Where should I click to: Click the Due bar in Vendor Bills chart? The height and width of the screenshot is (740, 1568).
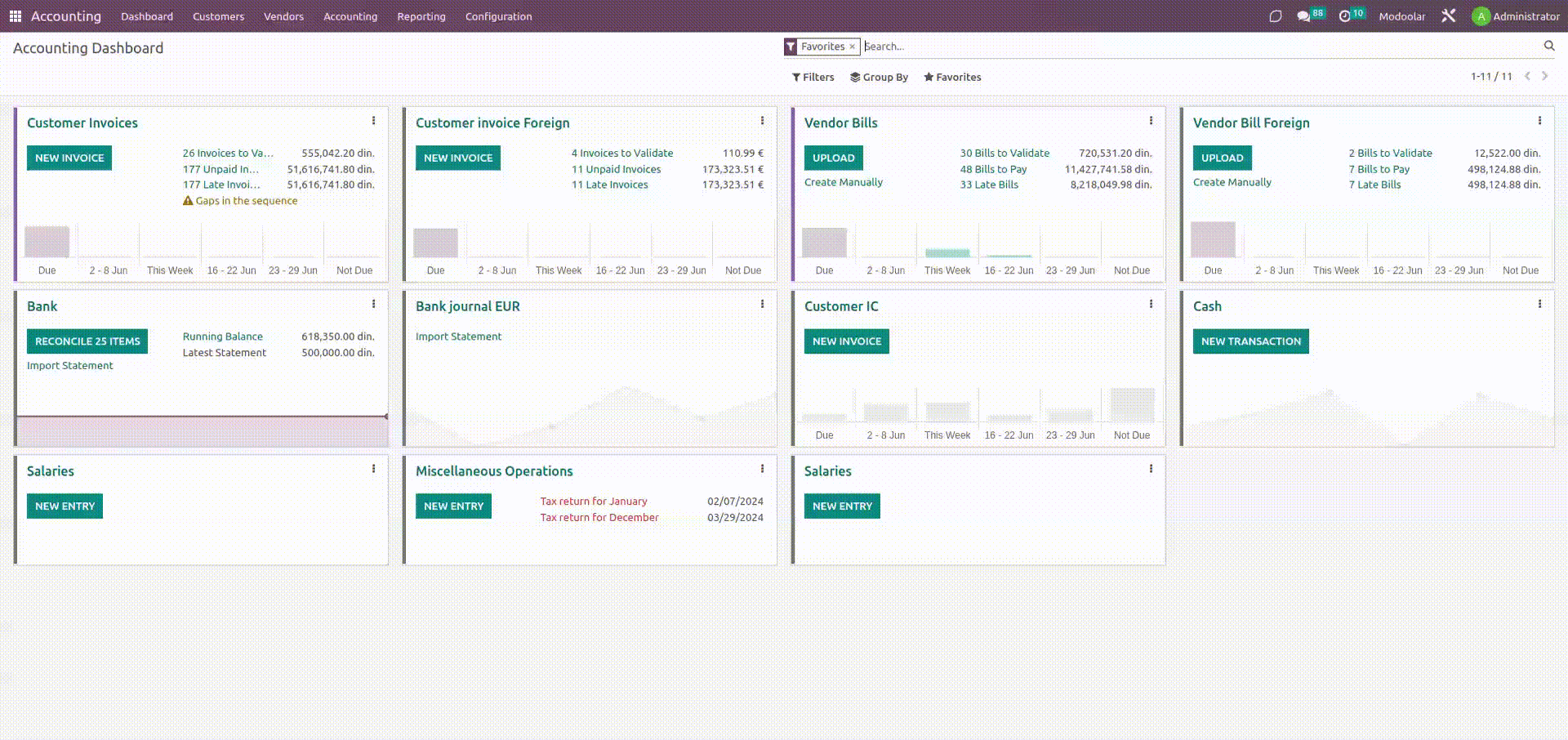[x=824, y=243]
